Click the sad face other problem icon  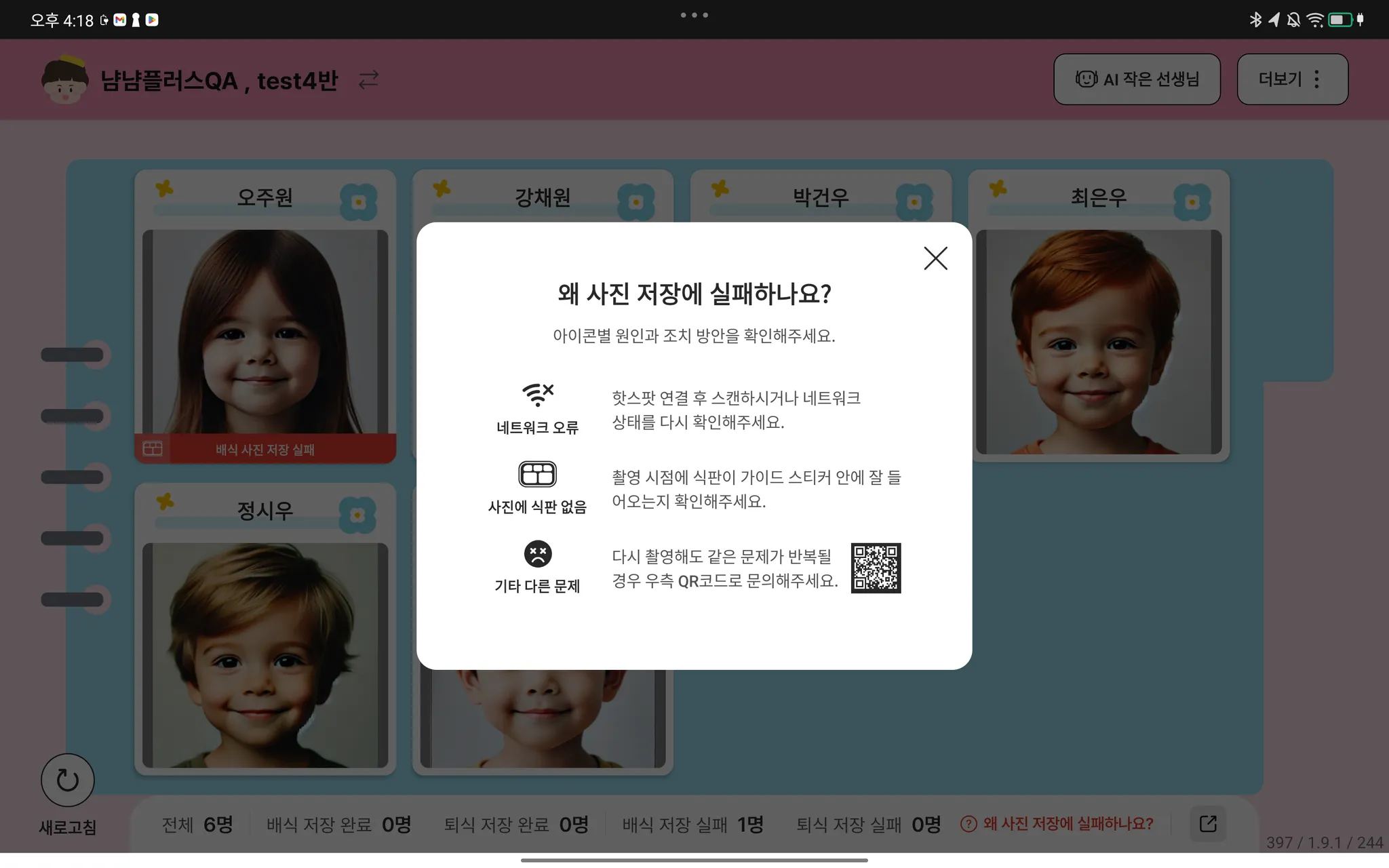tap(537, 553)
